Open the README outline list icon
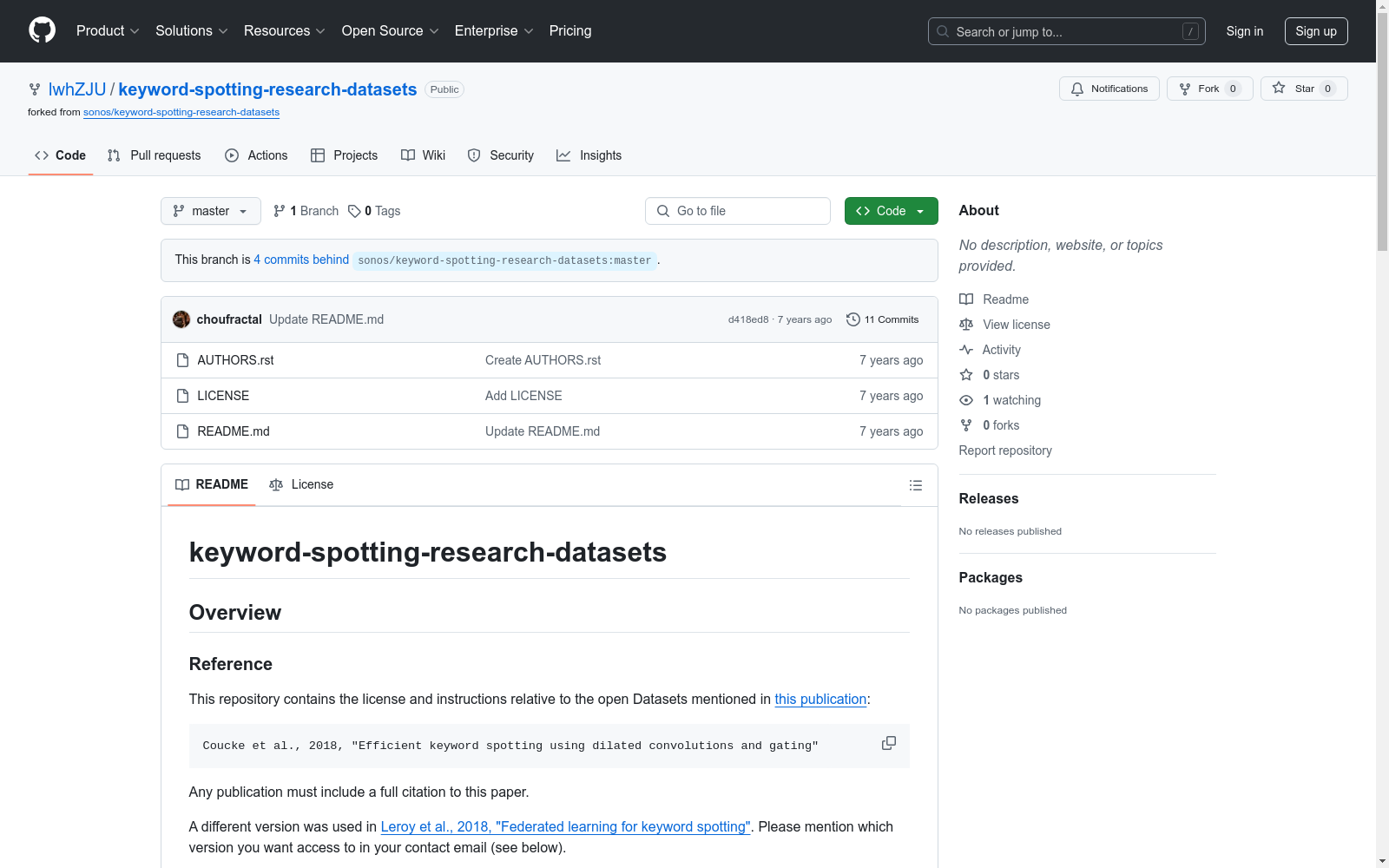The image size is (1389, 868). click(916, 485)
